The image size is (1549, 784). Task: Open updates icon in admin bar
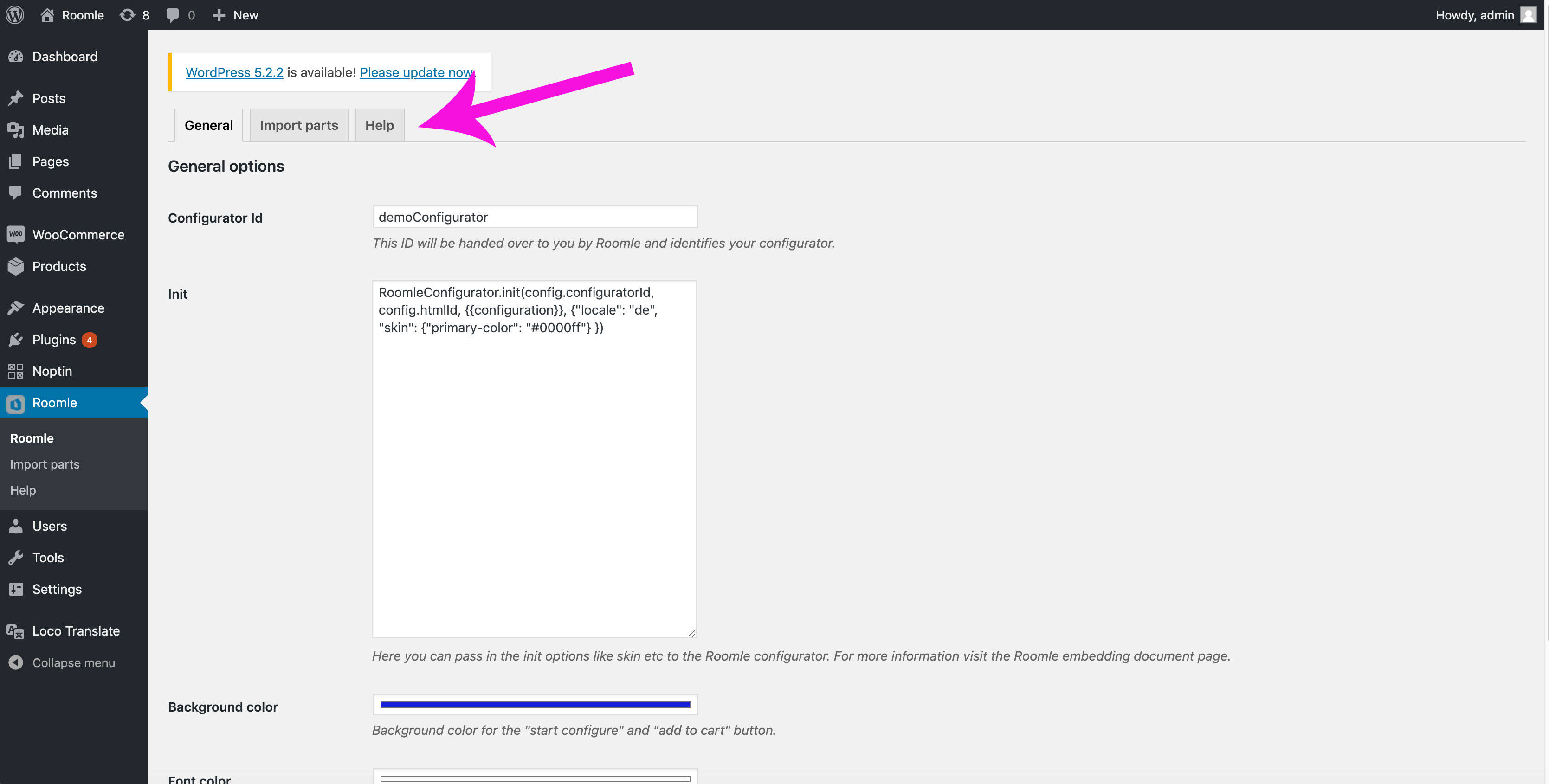point(127,15)
